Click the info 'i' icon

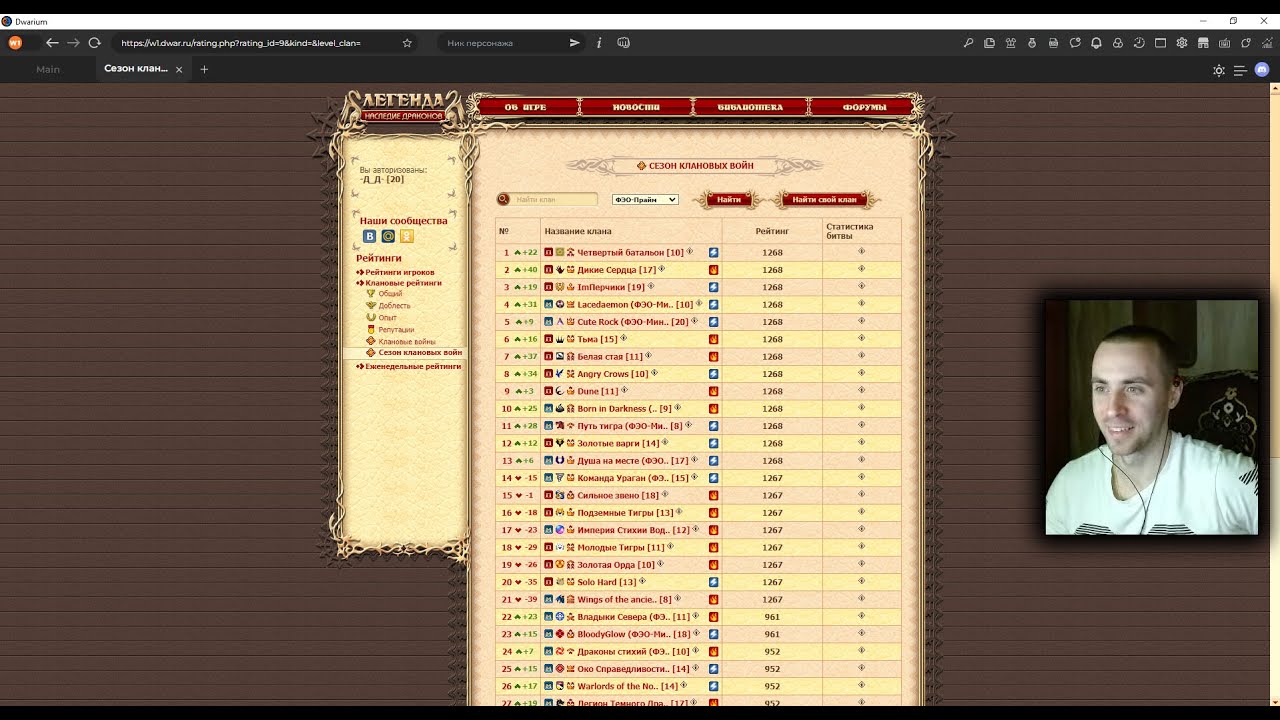pyautogui.click(x=599, y=43)
